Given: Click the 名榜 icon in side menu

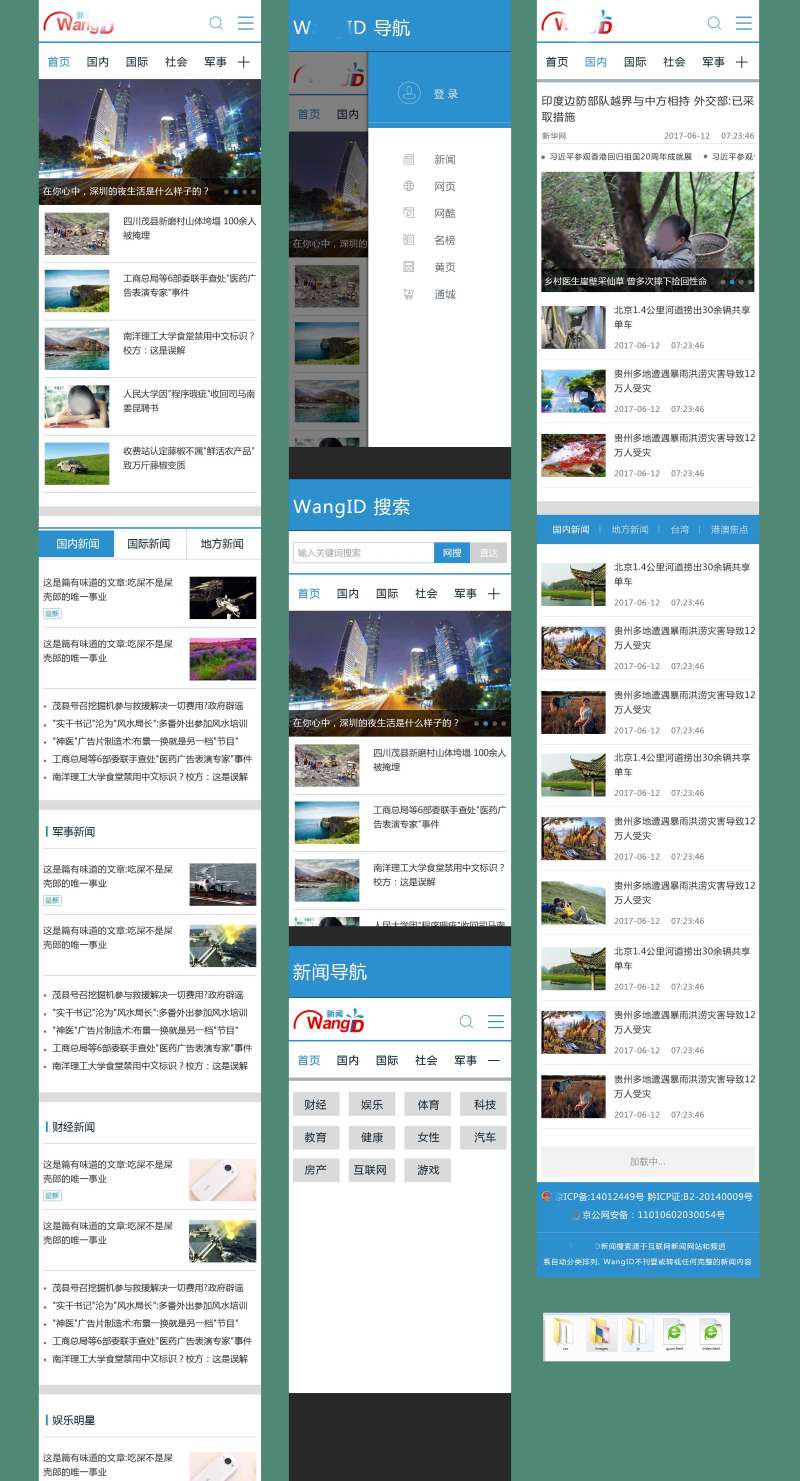Looking at the screenshot, I should coord(409,240).
